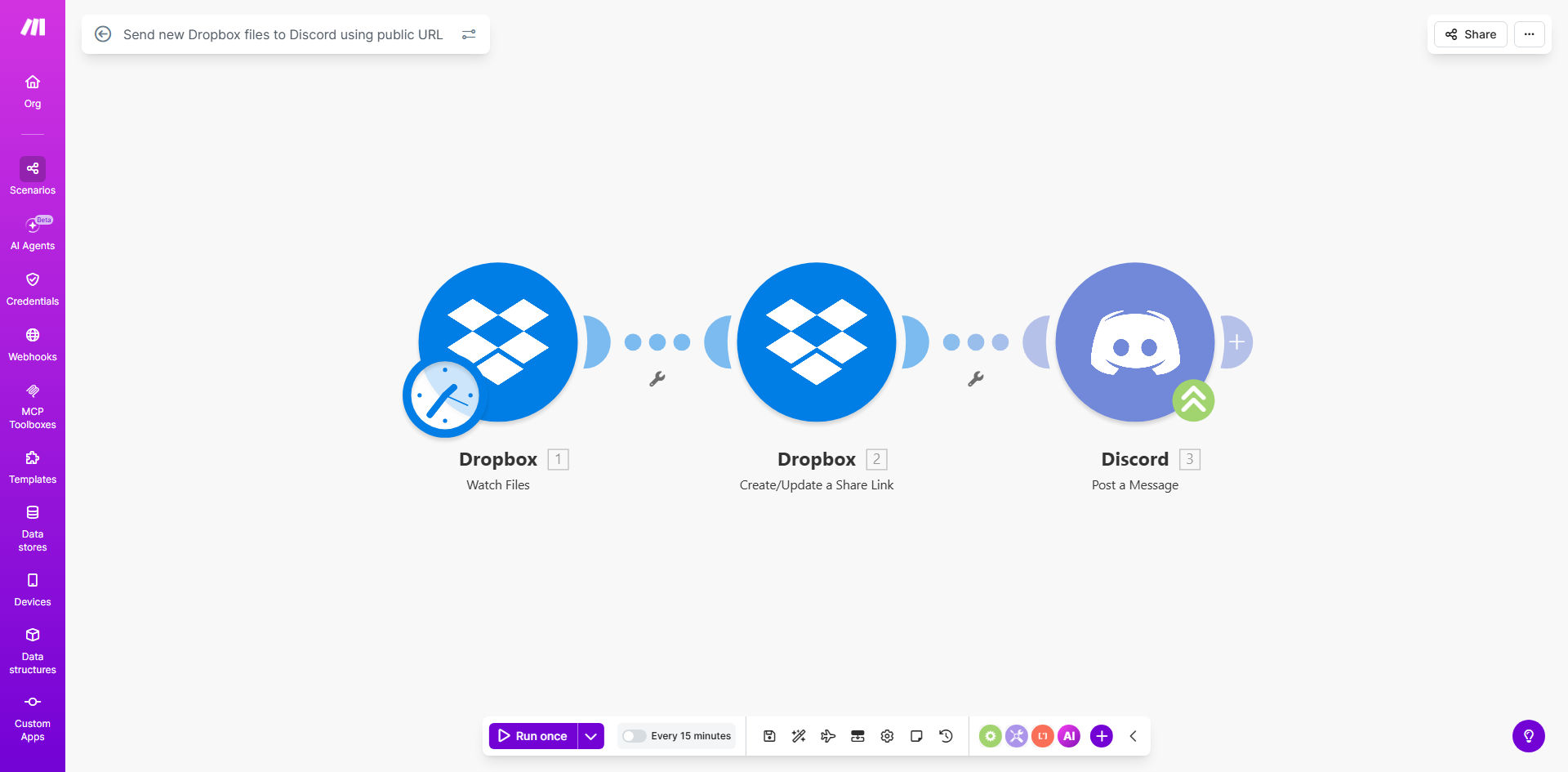Click the purple AI tools icon
This screenshot has width=1568, height=772.
[x=1069, y=736]
